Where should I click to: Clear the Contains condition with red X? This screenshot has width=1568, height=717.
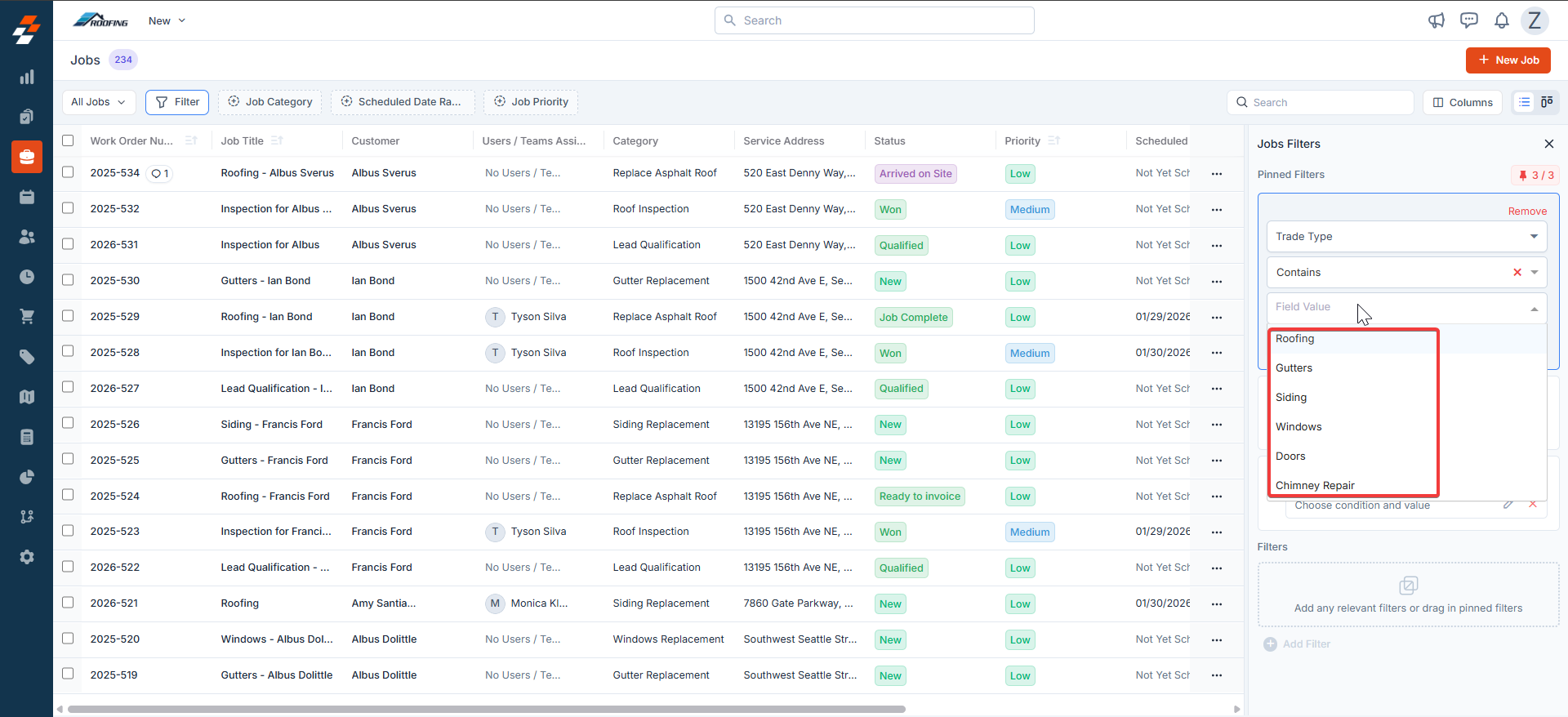point(1517,272)
